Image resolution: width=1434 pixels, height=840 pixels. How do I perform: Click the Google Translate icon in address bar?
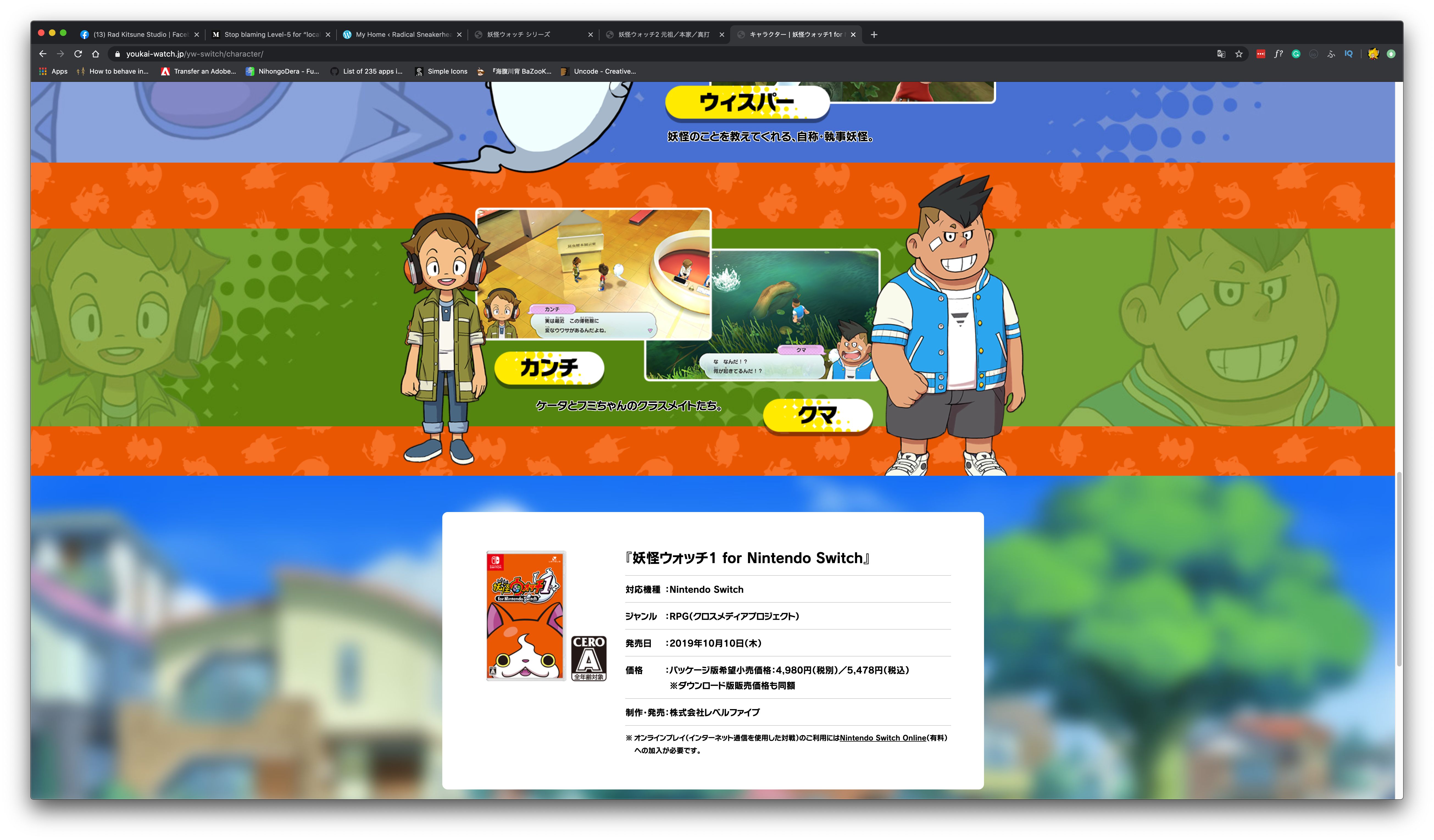(1221, 54)
